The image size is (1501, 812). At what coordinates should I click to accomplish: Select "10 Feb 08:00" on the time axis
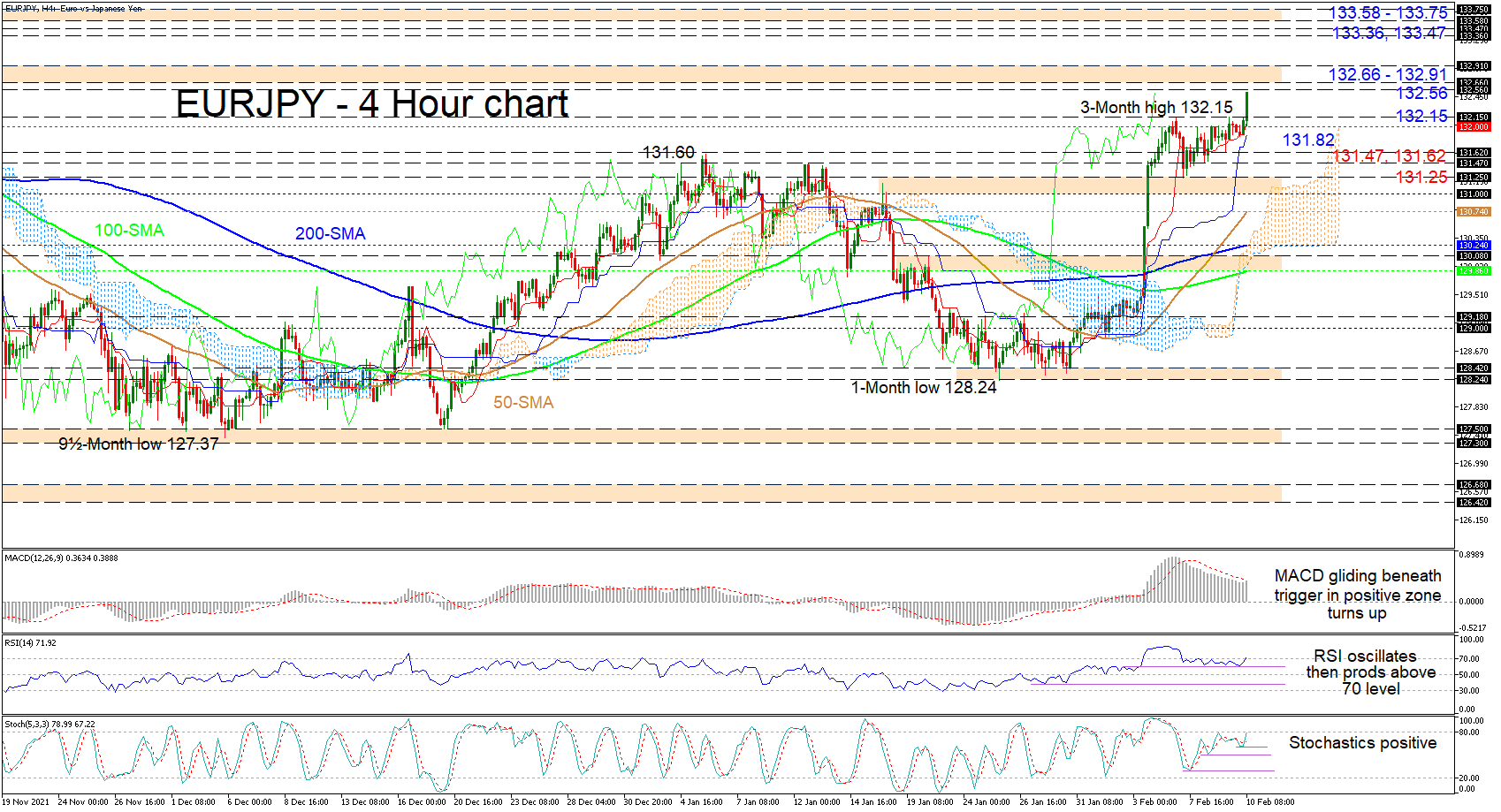[x=1271, y=801]
